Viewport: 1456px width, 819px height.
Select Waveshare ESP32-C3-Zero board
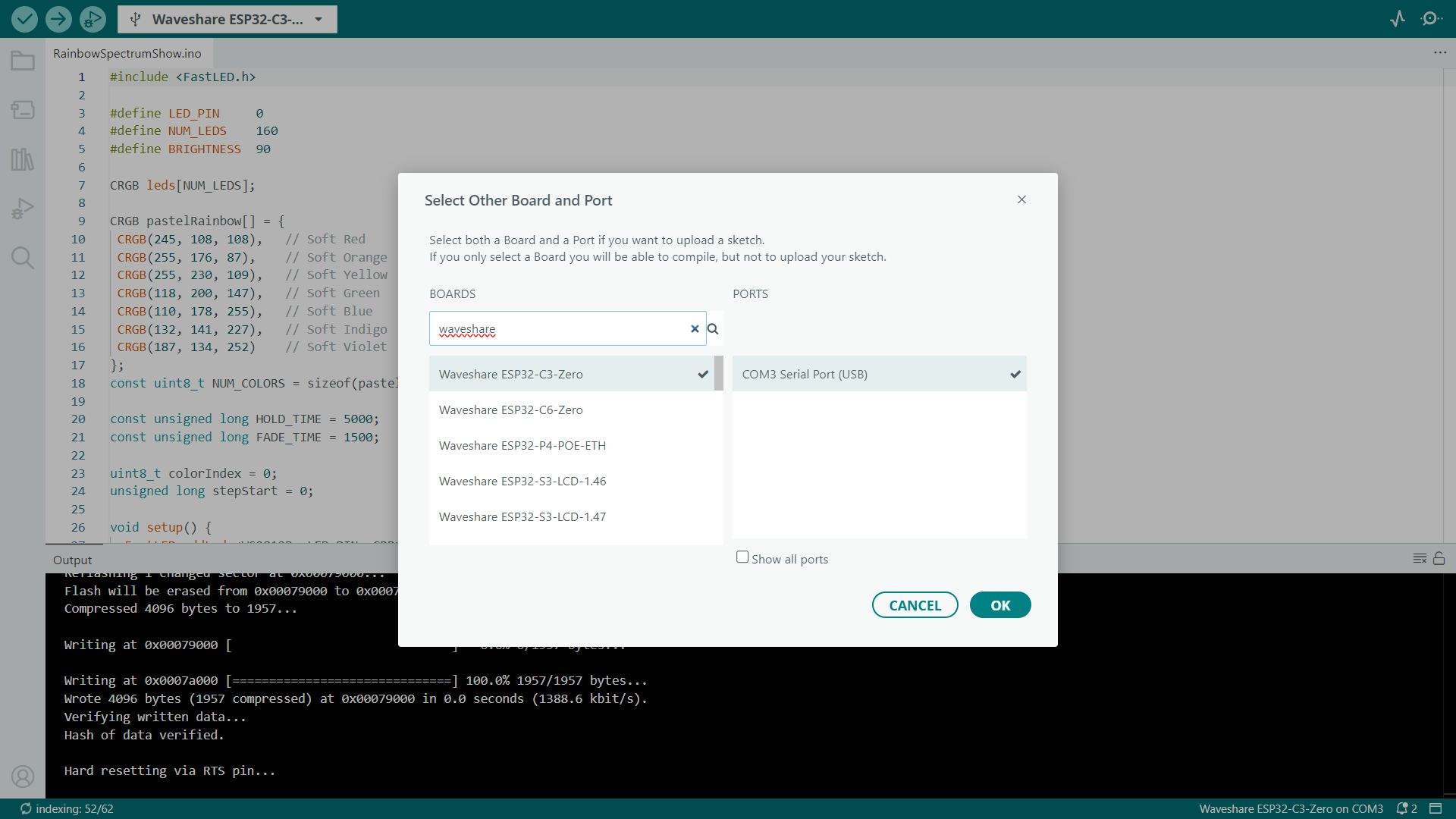pos(572,374)
